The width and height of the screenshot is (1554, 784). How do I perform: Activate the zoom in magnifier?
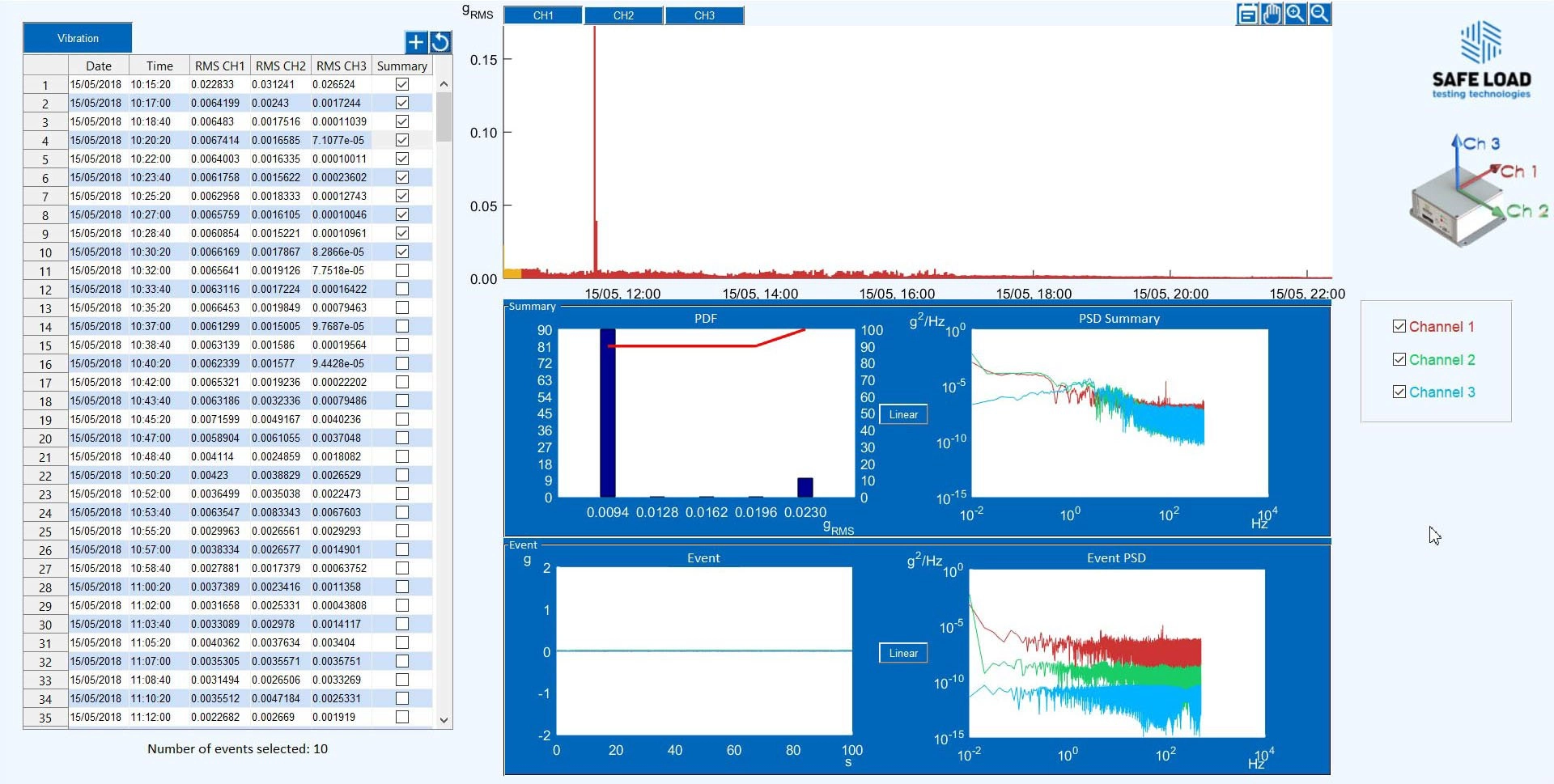tap(1296, 14)
